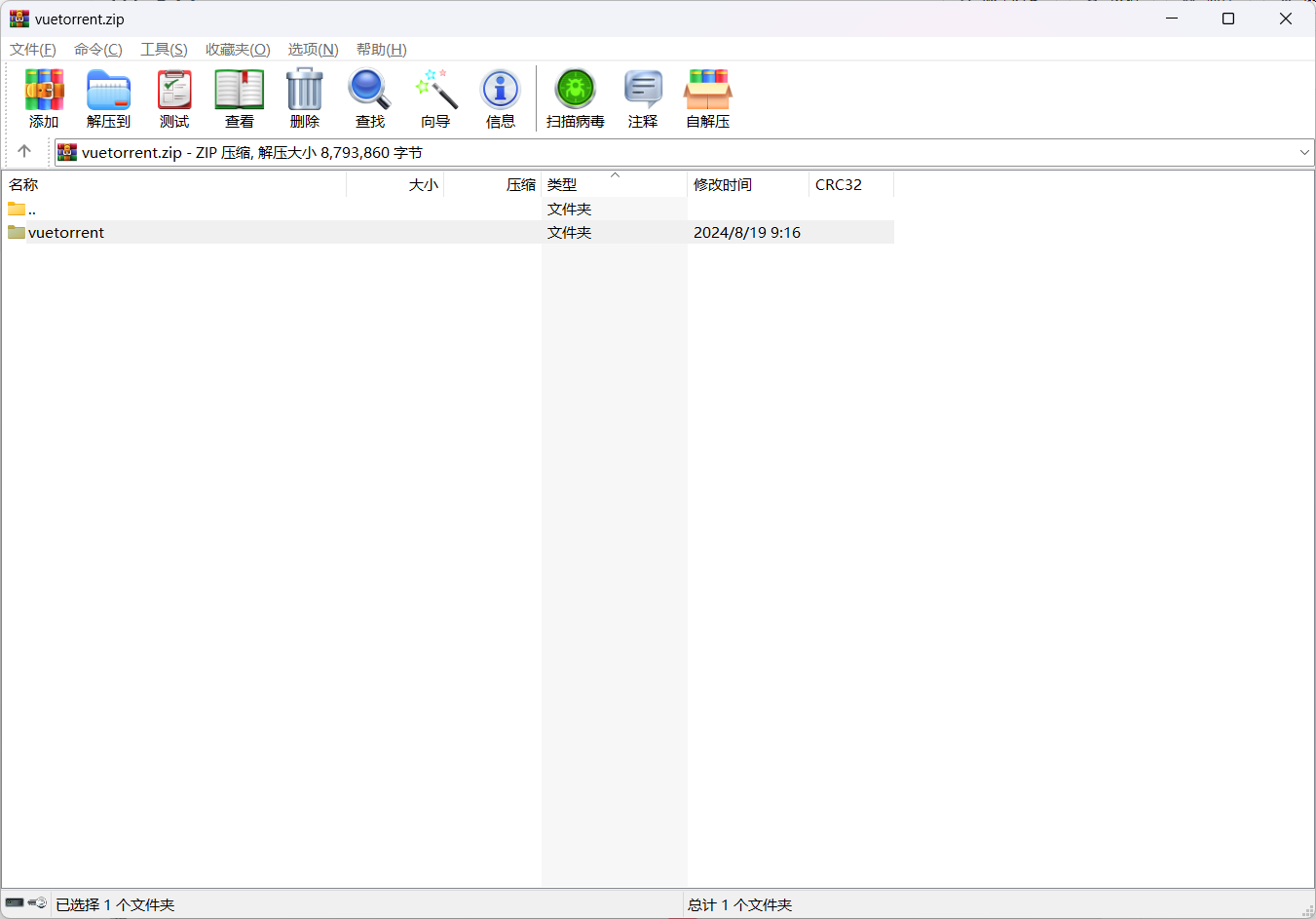Sort list by 修改时间 column
Screen dimensions: 1316x919
click(723, 184)
